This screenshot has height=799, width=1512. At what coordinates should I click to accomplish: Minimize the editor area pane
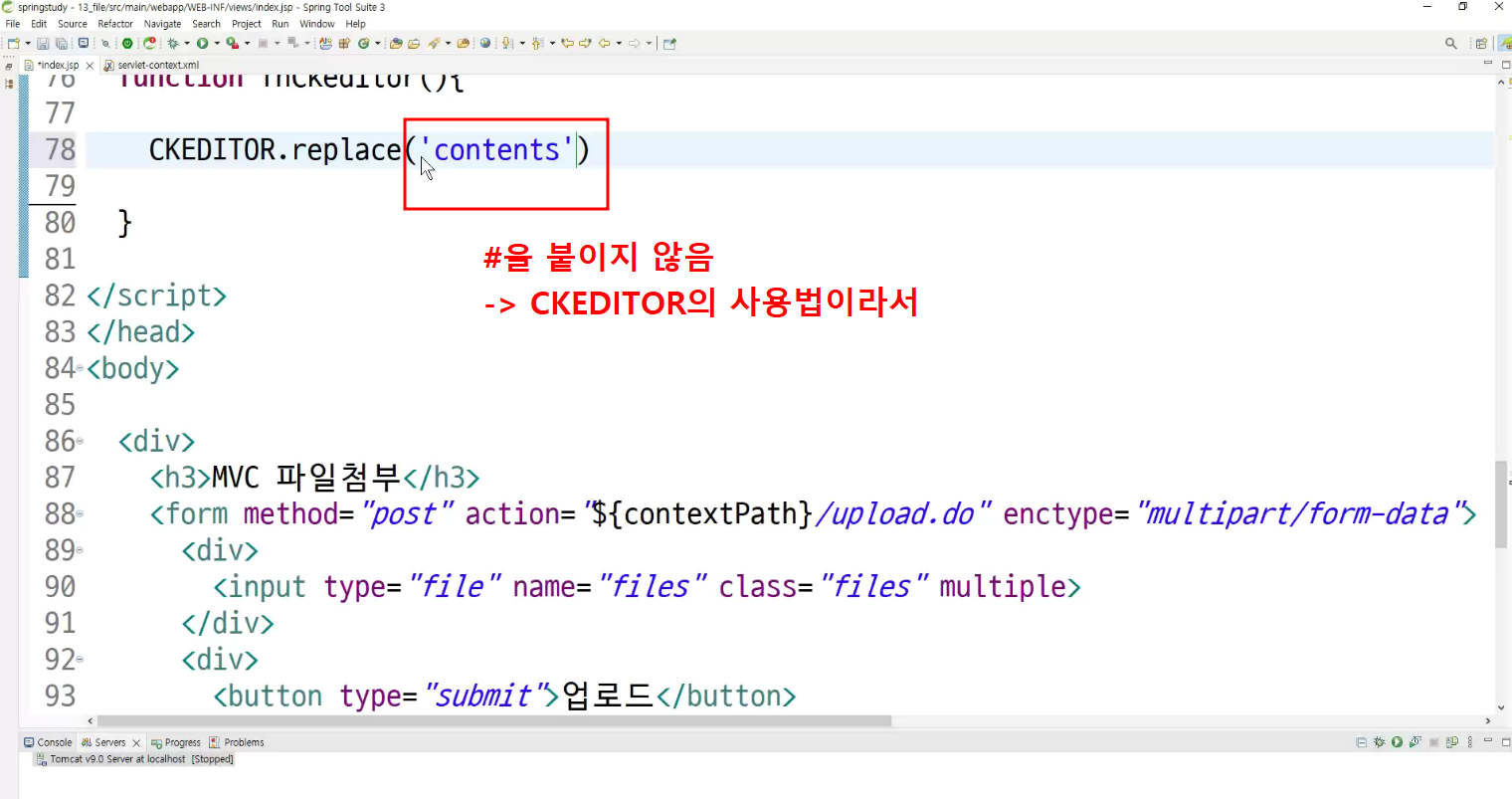click(x=1488, y=65)
